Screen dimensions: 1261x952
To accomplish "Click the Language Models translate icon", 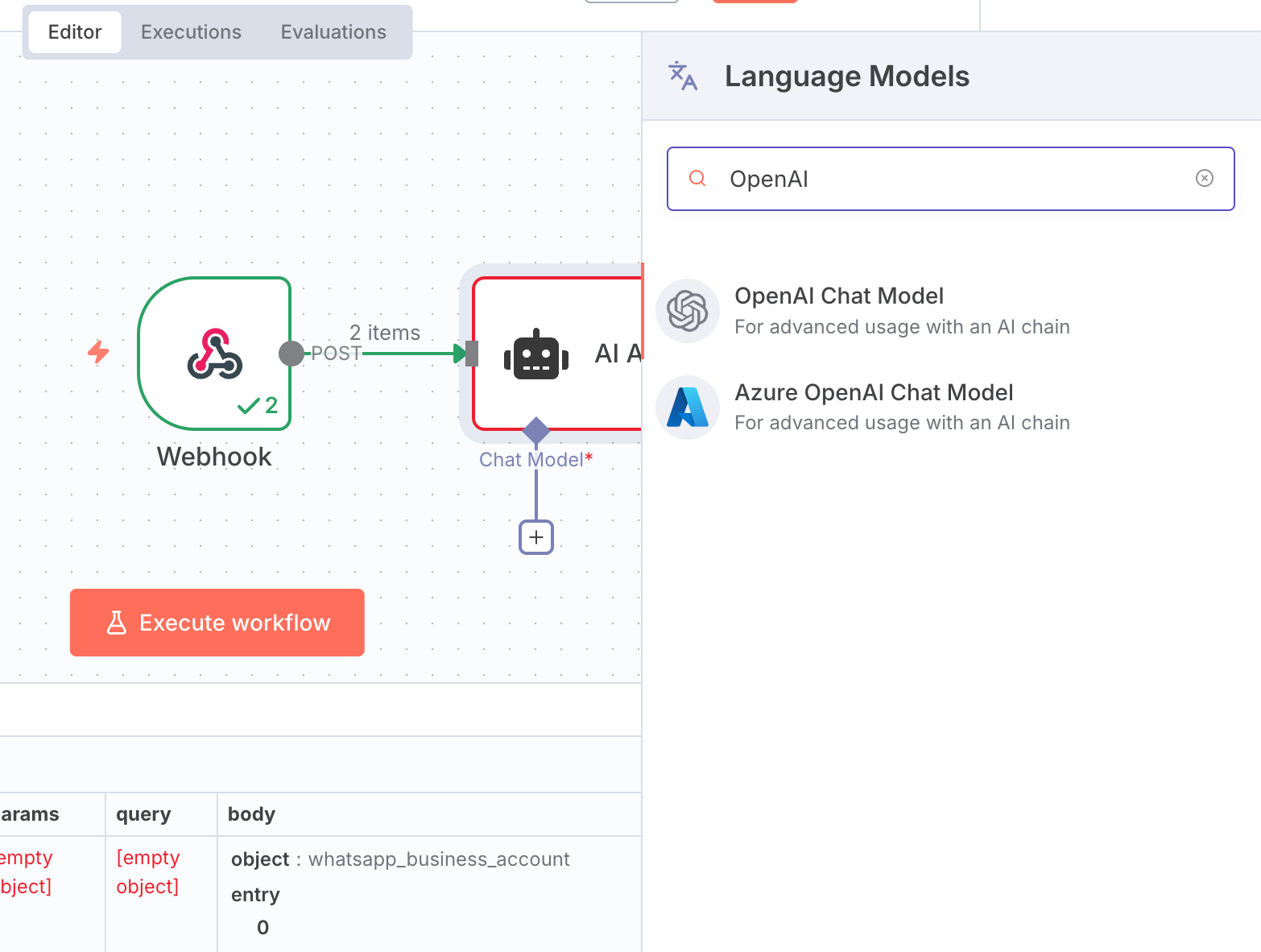I will (683, 76).
